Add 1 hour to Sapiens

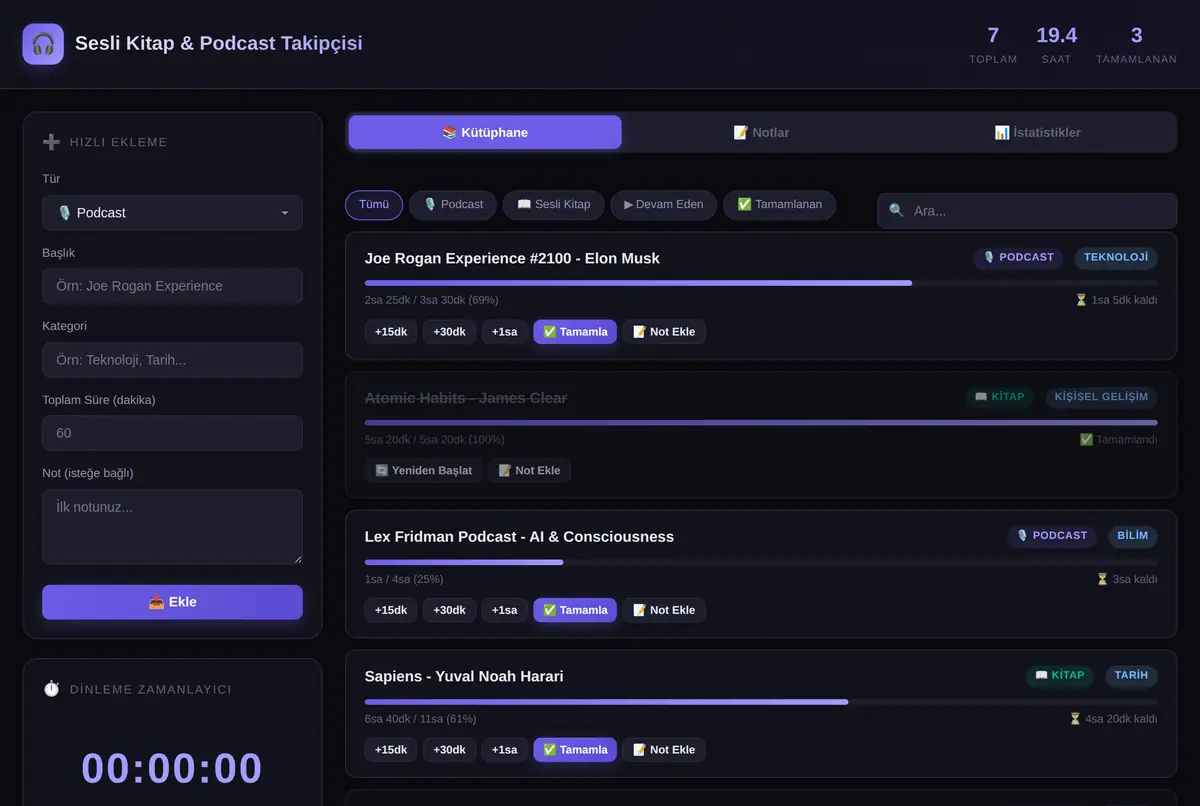point(504,750)
